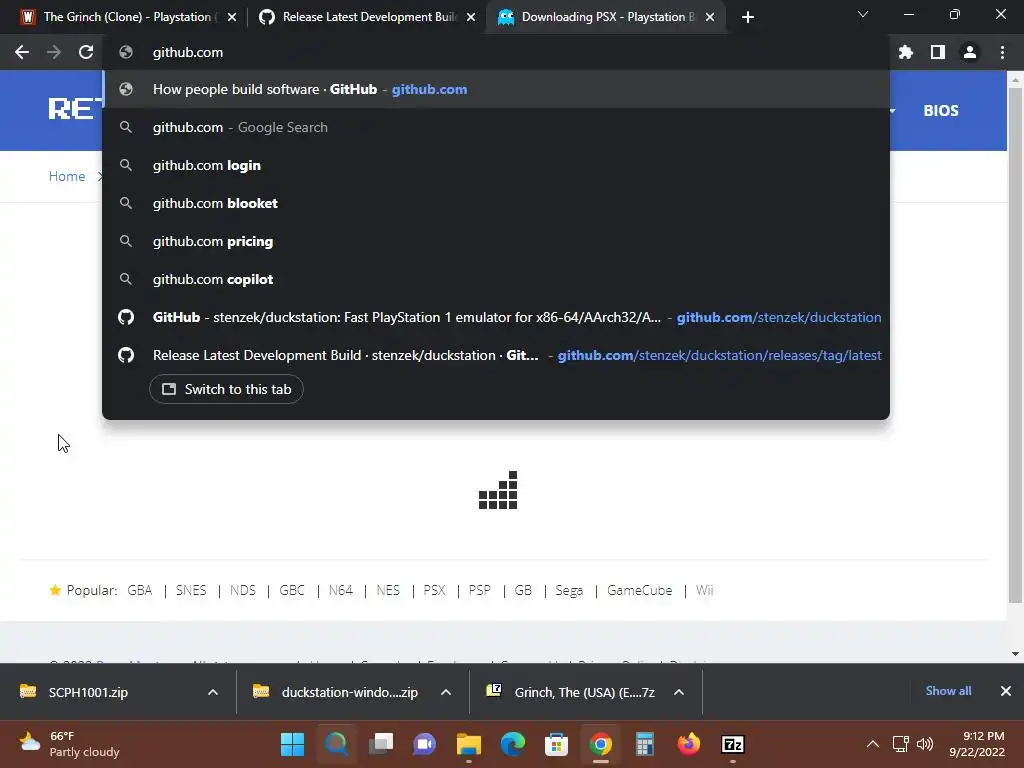Launch Microsoft Edge from the taskbar
1024x768 pixels.
tap(513, 744)
